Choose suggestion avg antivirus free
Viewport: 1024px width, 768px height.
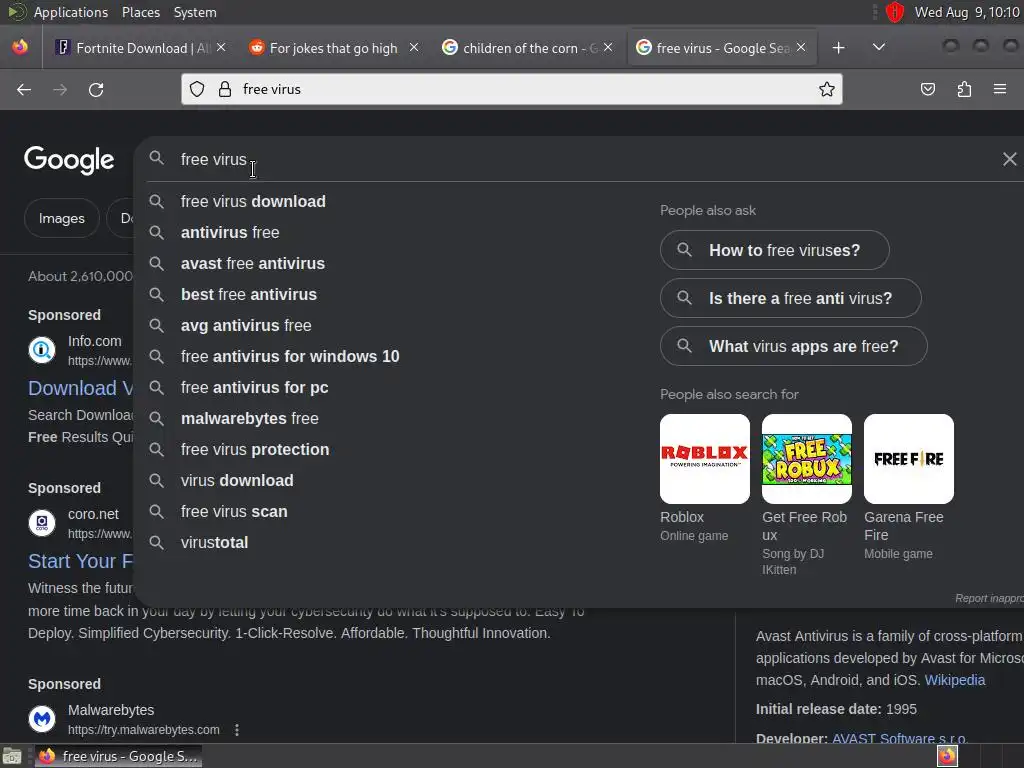(x=246, y=325)
